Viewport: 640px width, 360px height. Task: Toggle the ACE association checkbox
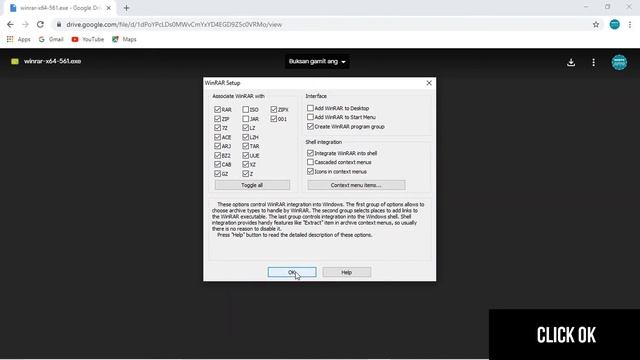click(x=217, y=137)
